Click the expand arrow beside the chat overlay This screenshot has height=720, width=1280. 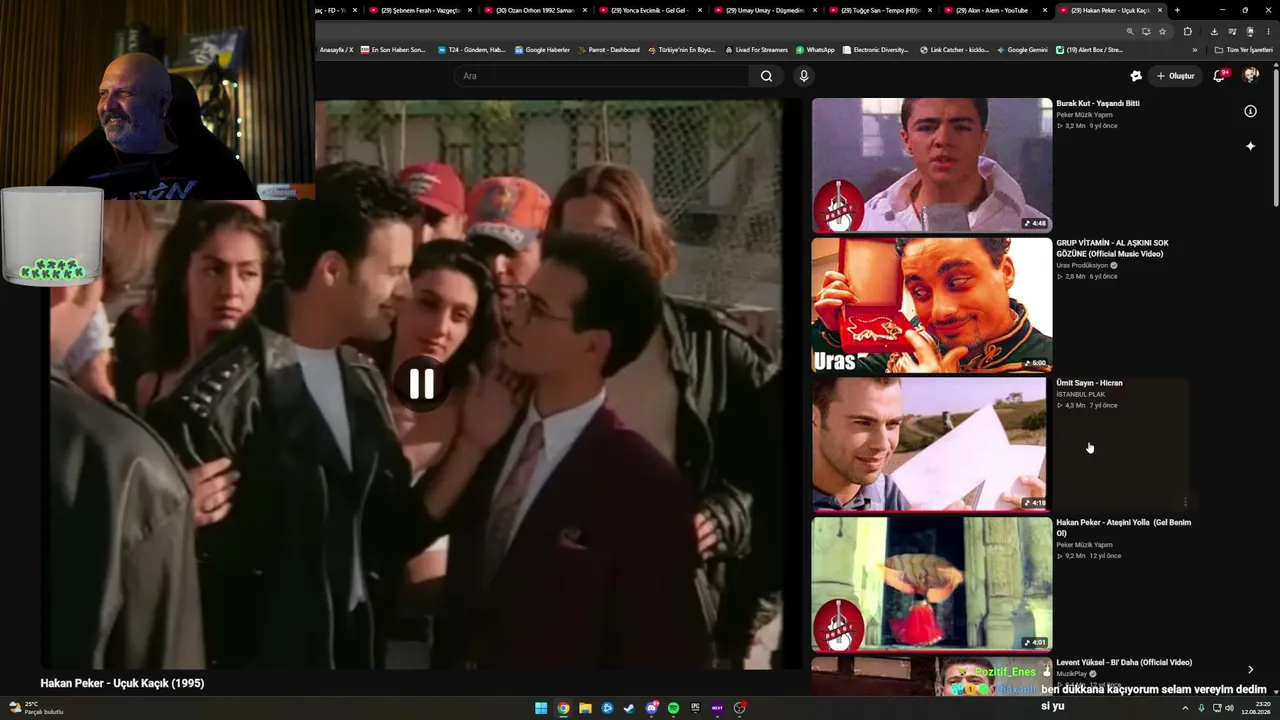1250,669
